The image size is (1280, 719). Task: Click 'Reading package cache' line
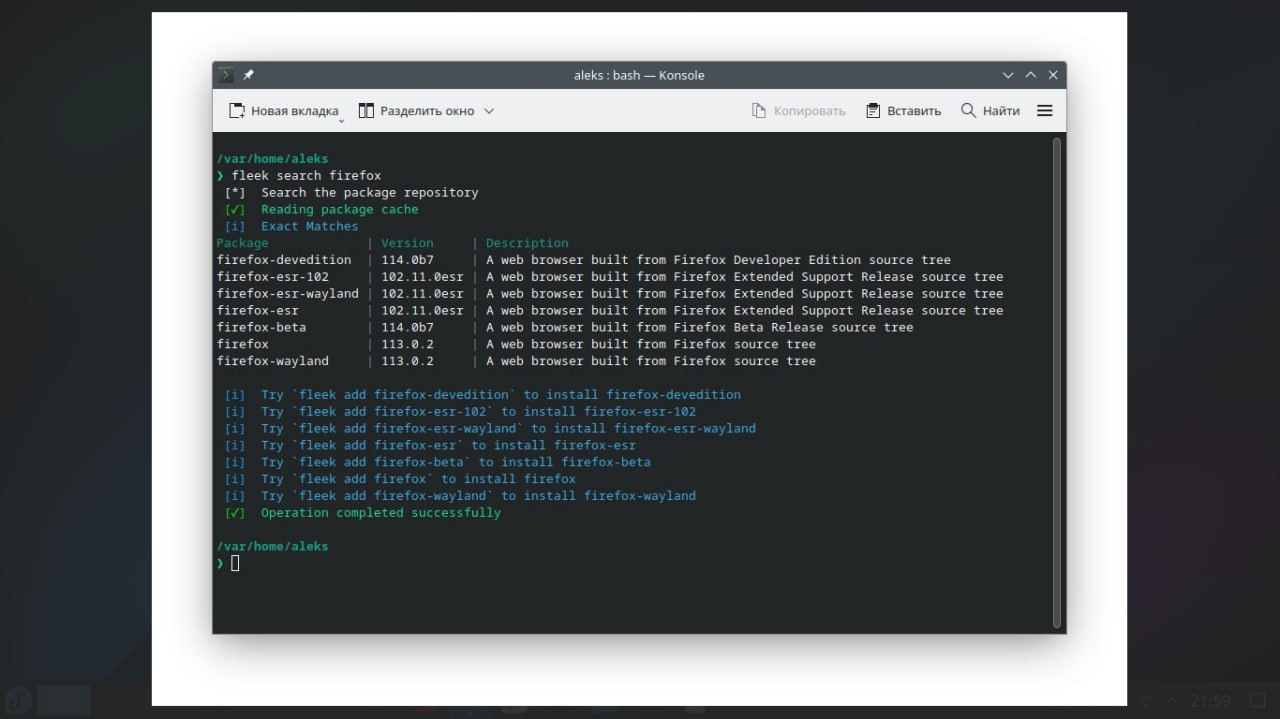click(340, 209)
